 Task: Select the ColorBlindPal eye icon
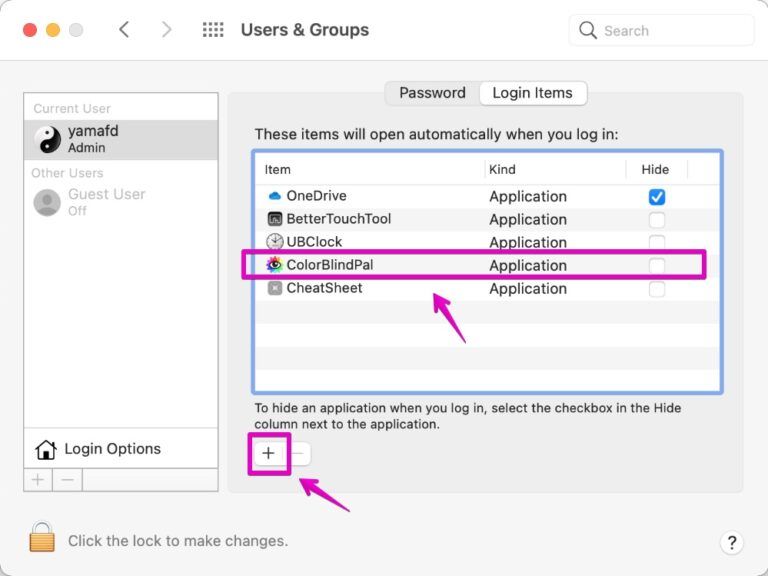[x=275, y=265]
